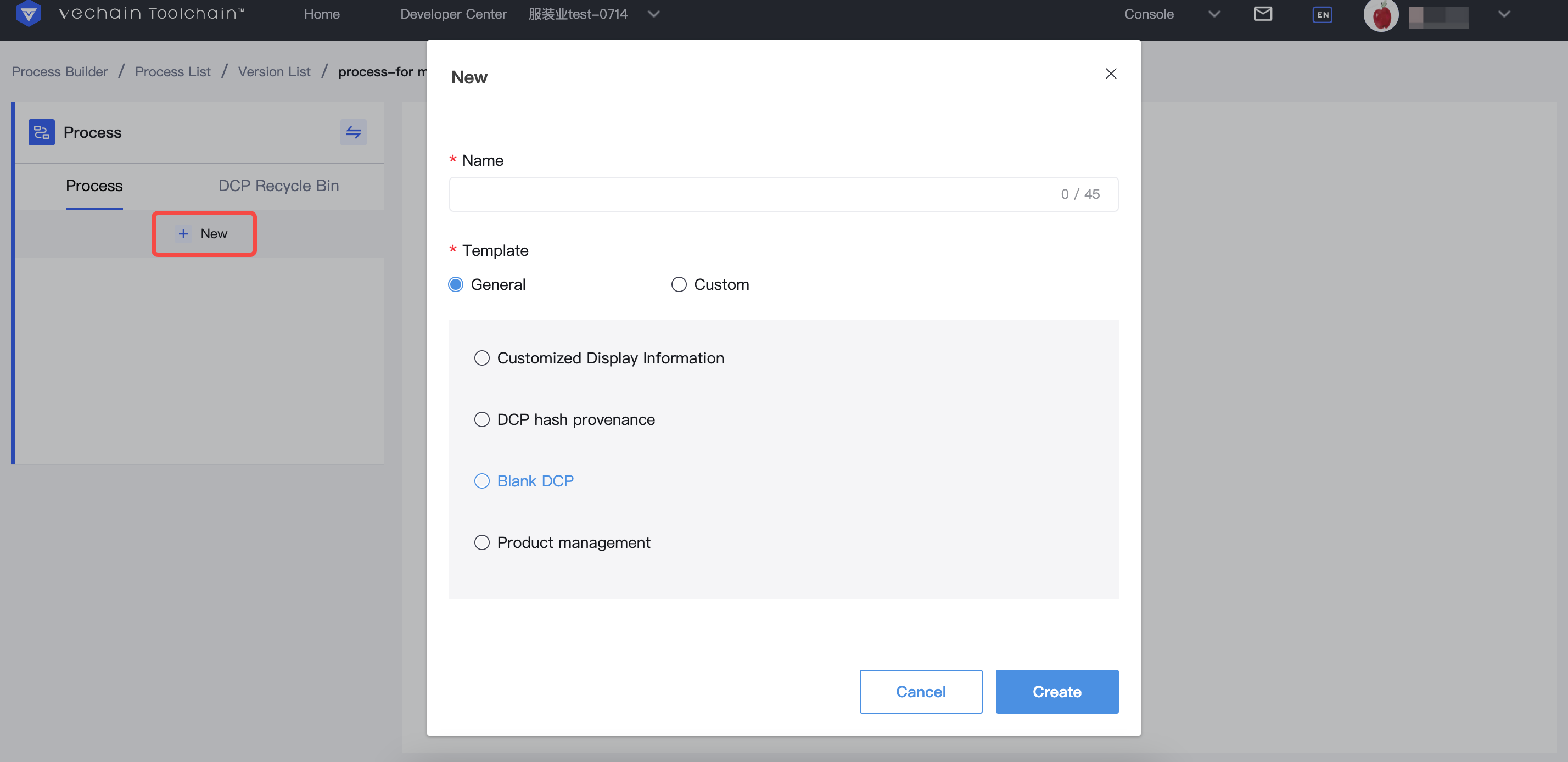Close the New dialog with X
This screenshot has height=762, width=1568.
click(x=1110, y=74)
